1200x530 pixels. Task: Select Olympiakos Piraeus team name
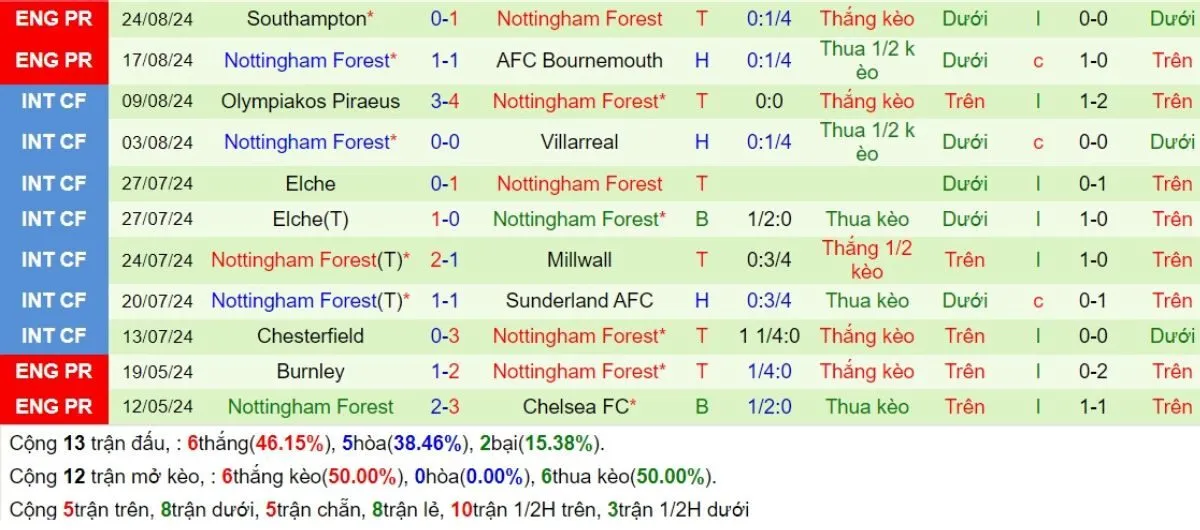coord(310,101)
